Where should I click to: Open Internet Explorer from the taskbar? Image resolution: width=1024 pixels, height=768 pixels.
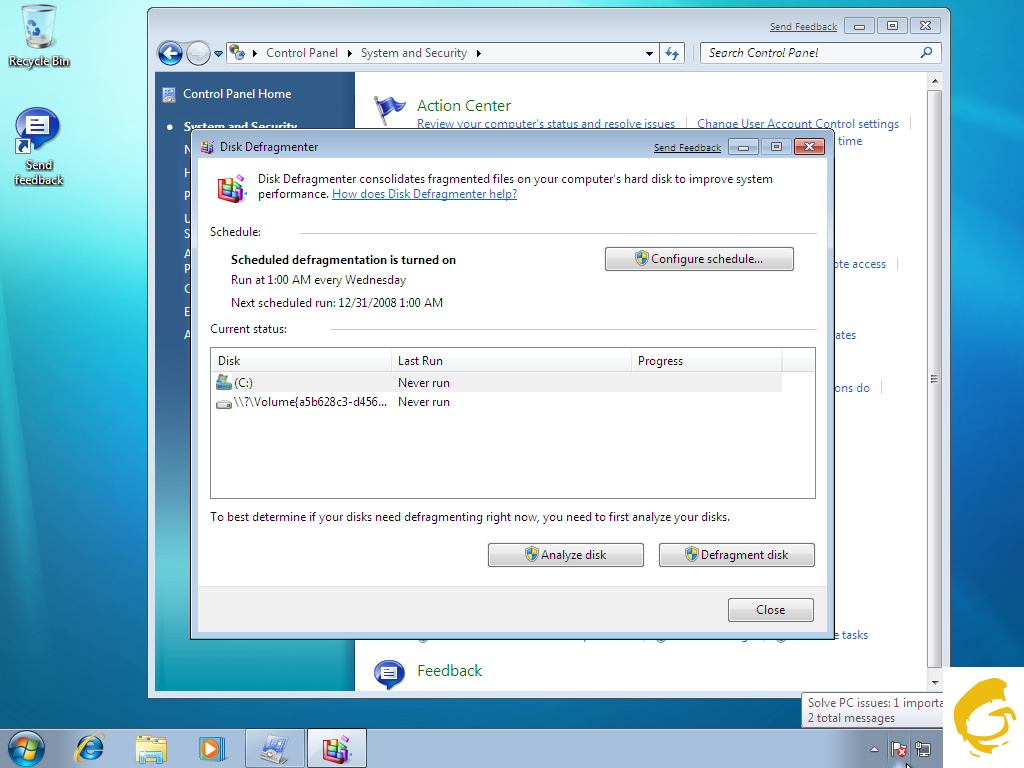(x=90, y=747)
